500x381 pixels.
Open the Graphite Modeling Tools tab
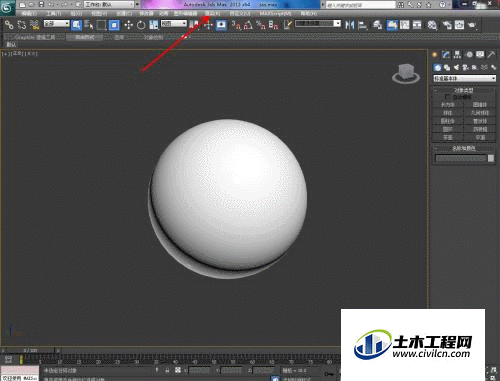[x=35, y=37]
